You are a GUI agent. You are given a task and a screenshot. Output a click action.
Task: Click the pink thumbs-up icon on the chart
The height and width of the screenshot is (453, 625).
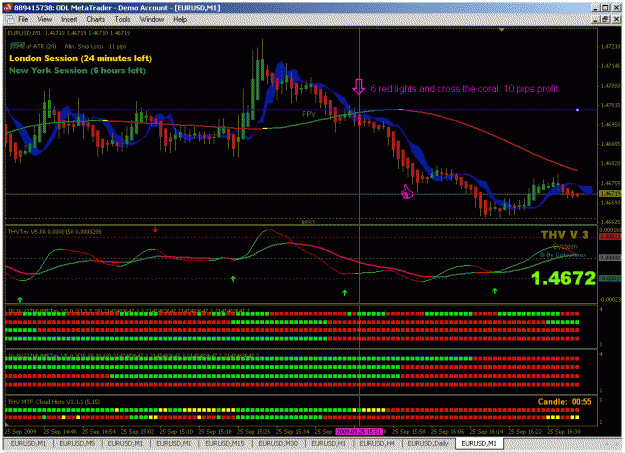(x=407, y=192)
